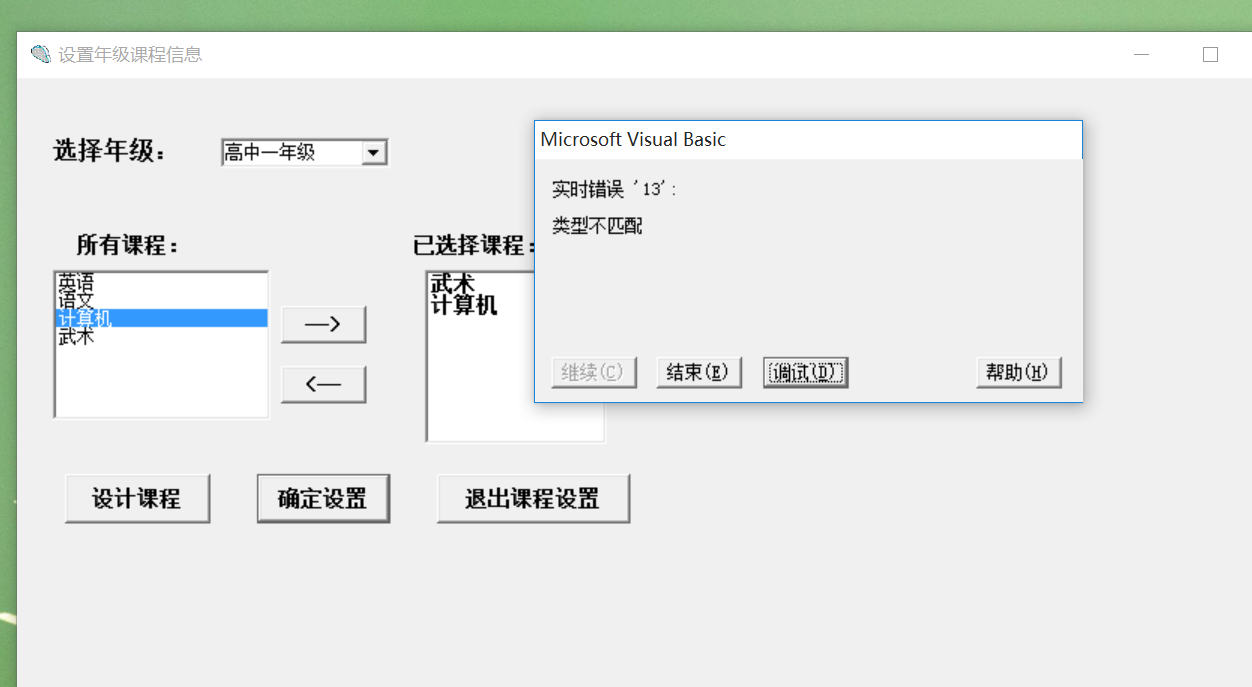The image size is (1252, 687).
Task: Click the 类型不匹配 error message text
Action: (x=597, y=226)
